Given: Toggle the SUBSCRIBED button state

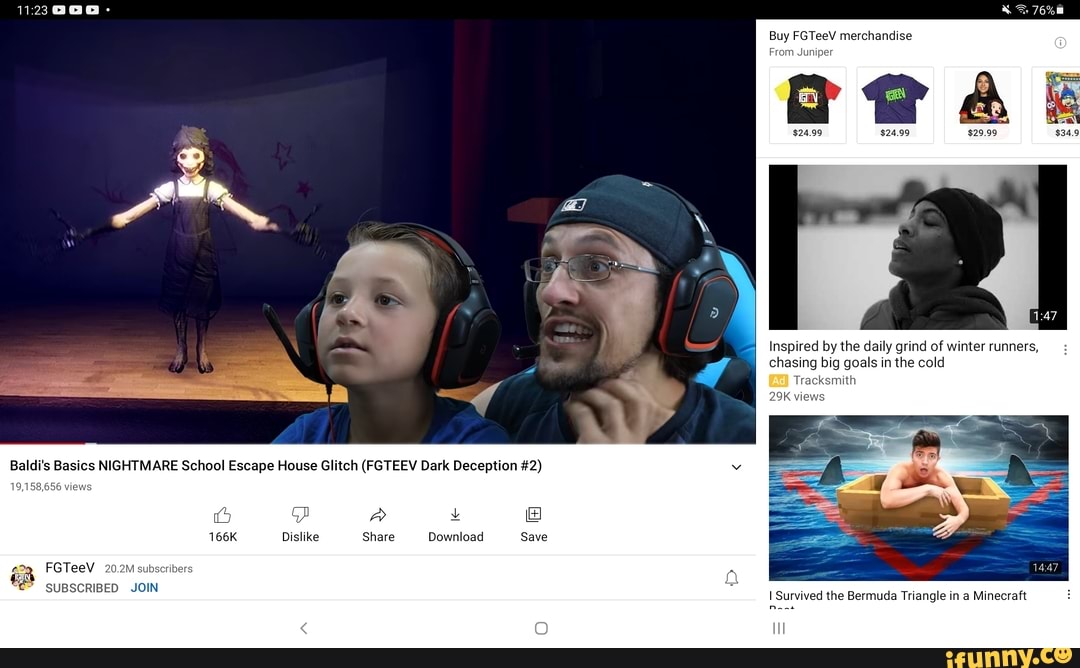Looking at the screenshot, I should tap(82, 588).
